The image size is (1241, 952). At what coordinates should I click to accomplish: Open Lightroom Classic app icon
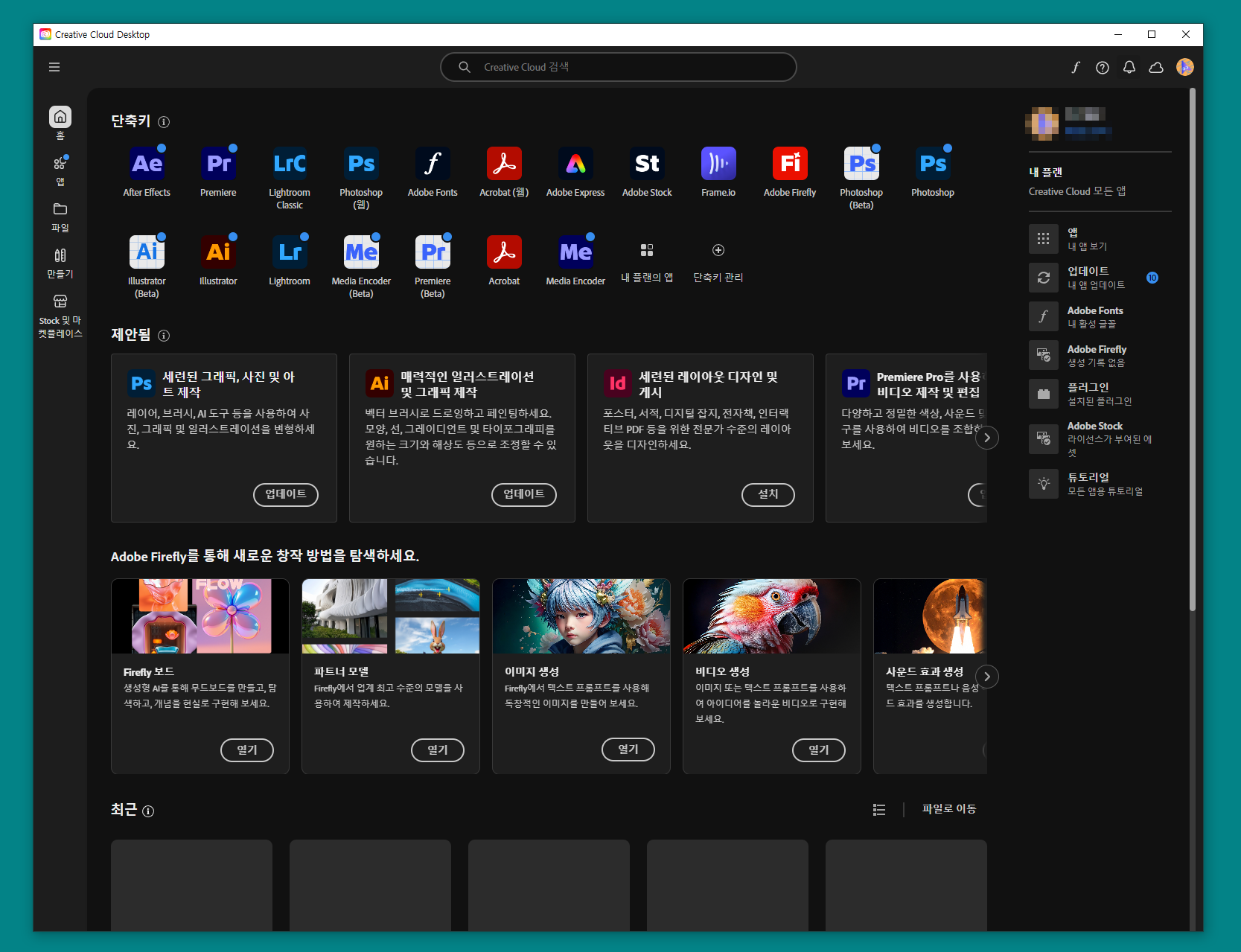(x=290, y=164)
